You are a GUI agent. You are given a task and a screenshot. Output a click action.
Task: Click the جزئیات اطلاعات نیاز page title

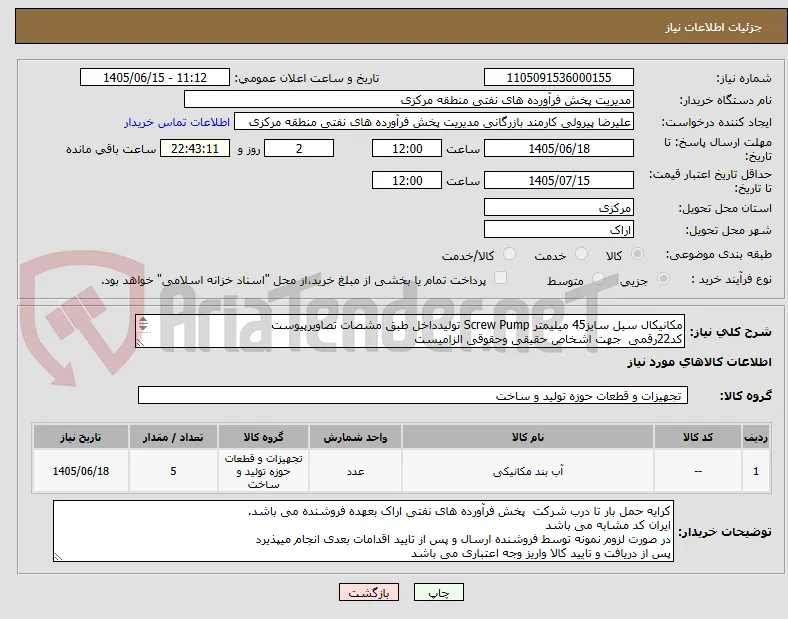coord(714,27)
